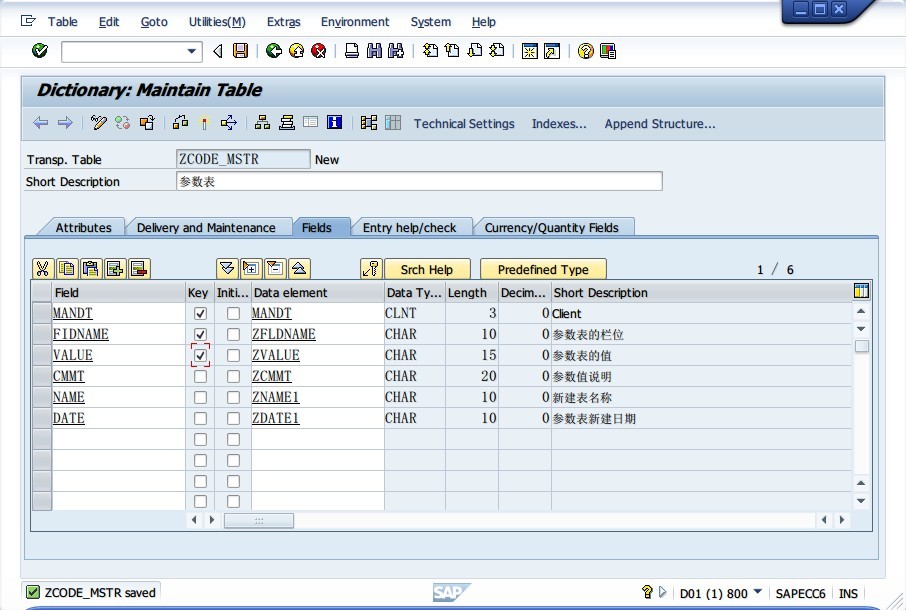Click the Print icon in standard toolbar
The image size is (906, 610).
pyautogui.click(x=351, y=51)
